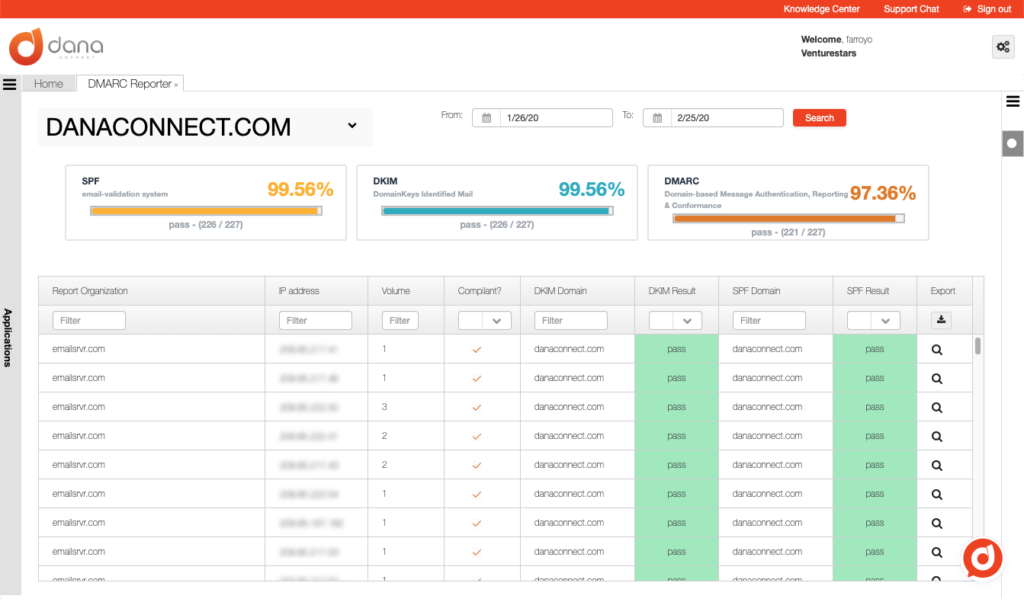This screenshot has width=1024, height=602.
Task: Click magnifier icon in third table row
Action: pyautogui.click(x=936, y=407)
